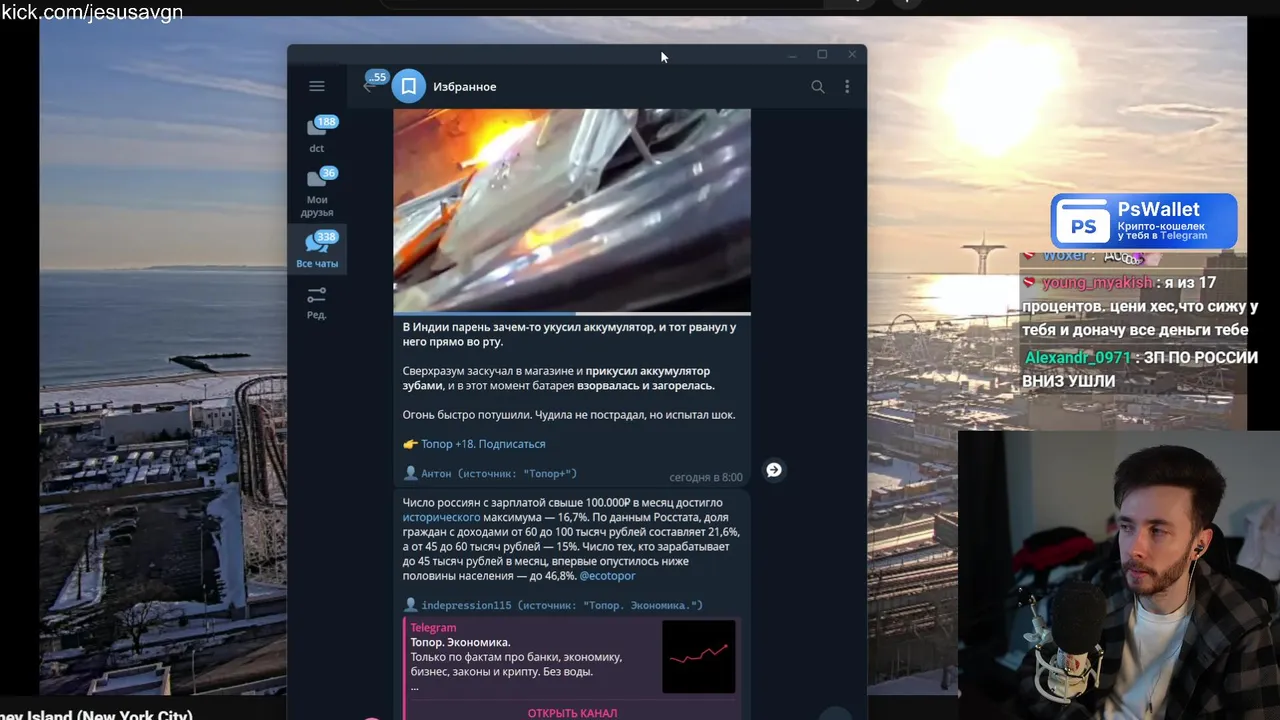Click the Топор. Экономика. preview title
The height and width of the screenshot is (720, 1280).
pyautogui.click(x=460, y=643)
